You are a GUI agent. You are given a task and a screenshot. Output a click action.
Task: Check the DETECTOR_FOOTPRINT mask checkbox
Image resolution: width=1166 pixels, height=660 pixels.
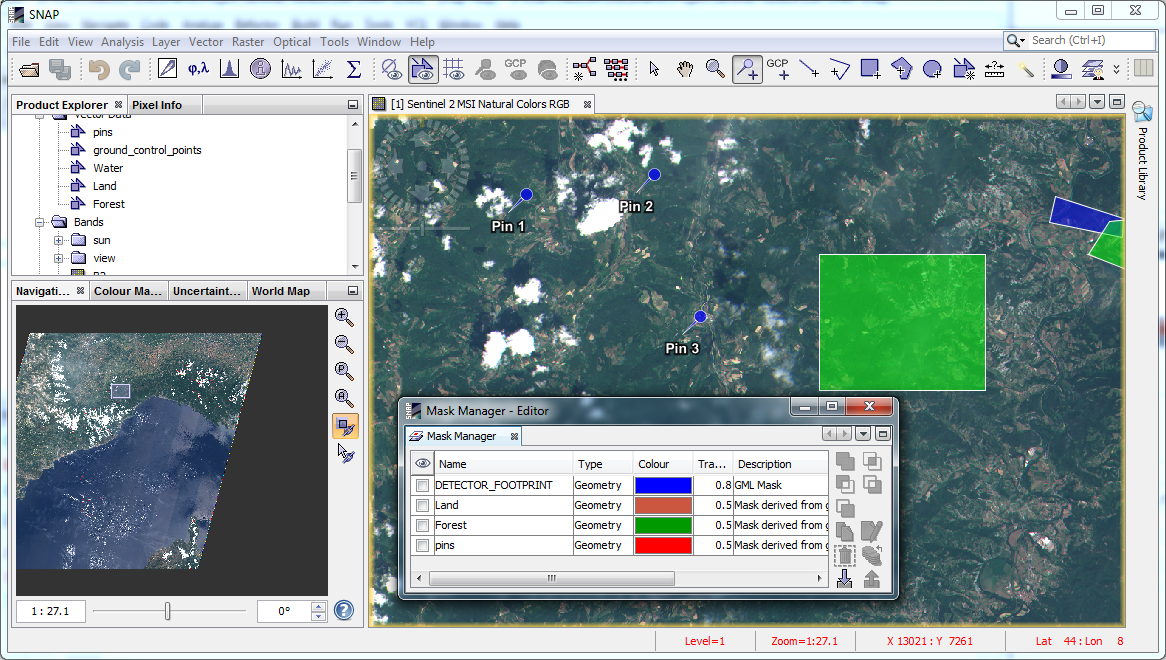pos(423,486)
